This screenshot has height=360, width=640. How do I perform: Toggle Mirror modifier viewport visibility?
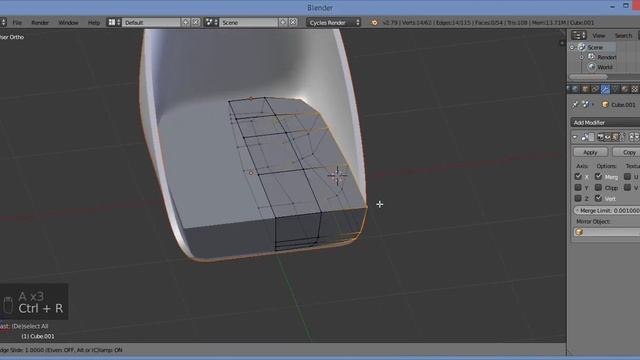pyautogui.click(x=608, y=137)
